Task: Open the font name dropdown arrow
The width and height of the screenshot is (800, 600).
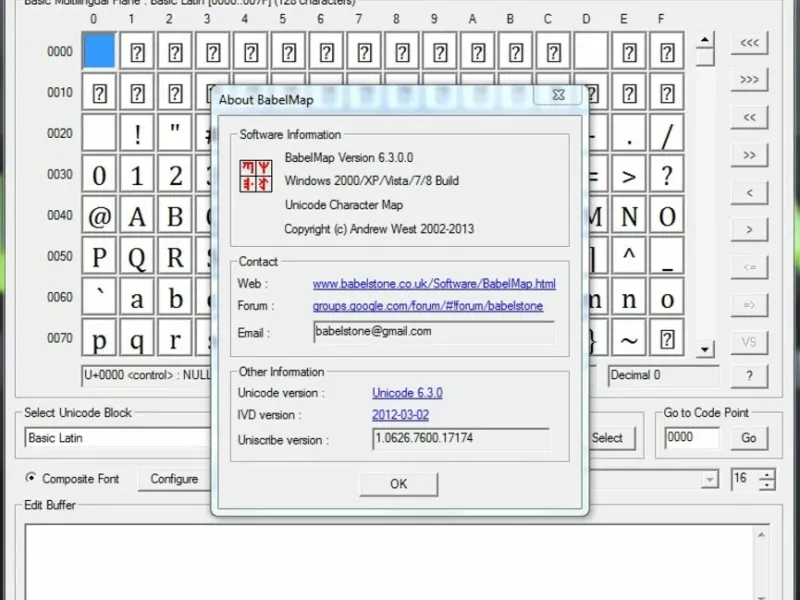Action: point(709,480)
